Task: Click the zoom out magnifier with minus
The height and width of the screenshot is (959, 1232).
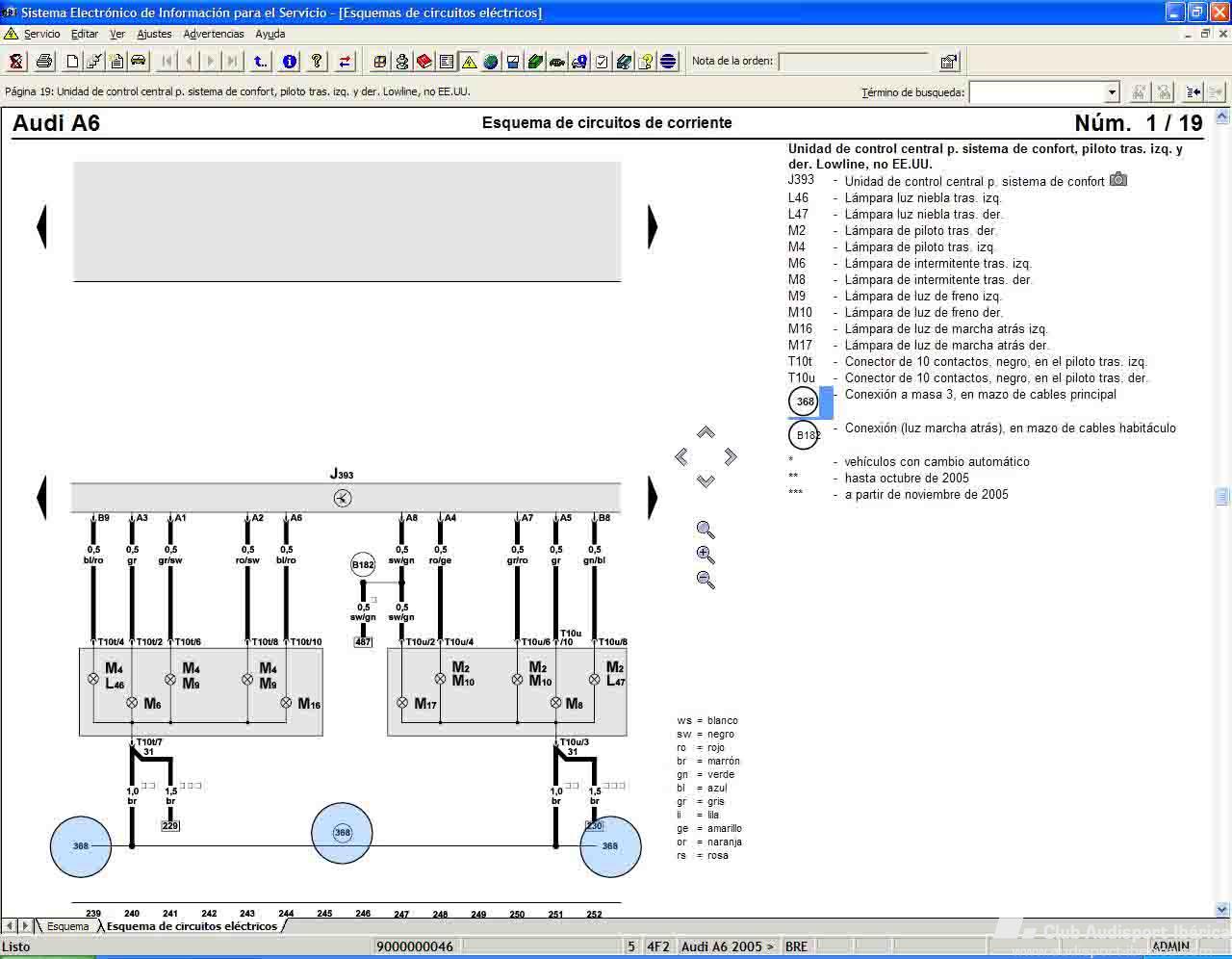Action: [x=706, y=580]
